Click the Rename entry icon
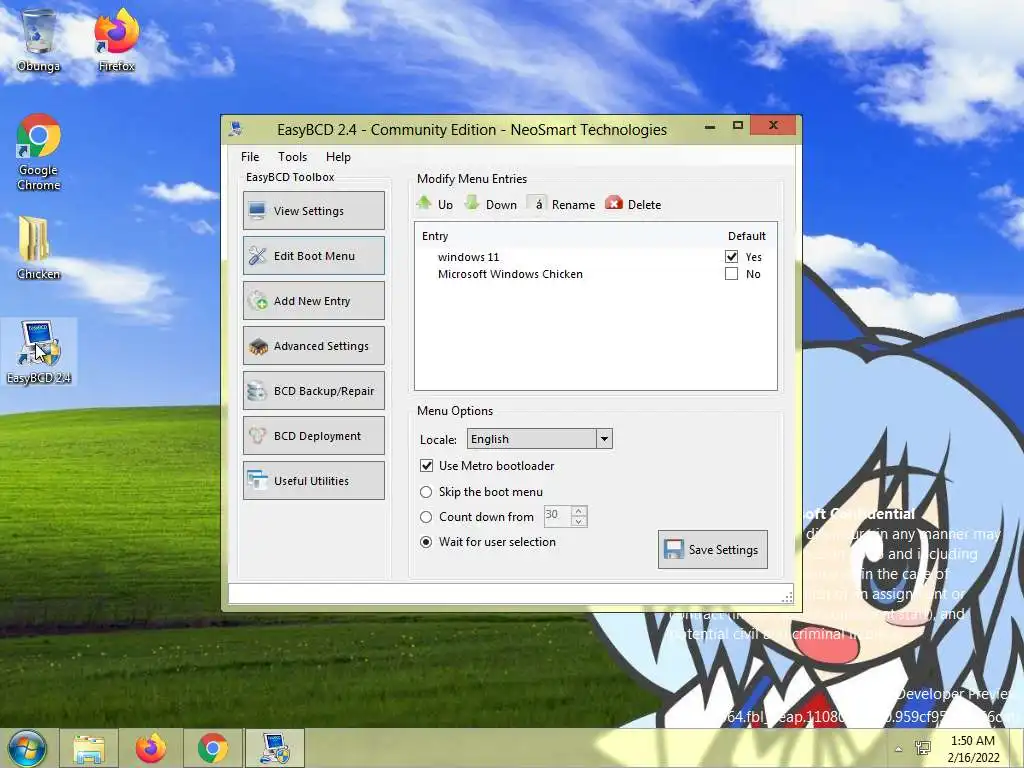Viewport: 1024px width, 768px height. pyautogui.click(x=537, y=203)
